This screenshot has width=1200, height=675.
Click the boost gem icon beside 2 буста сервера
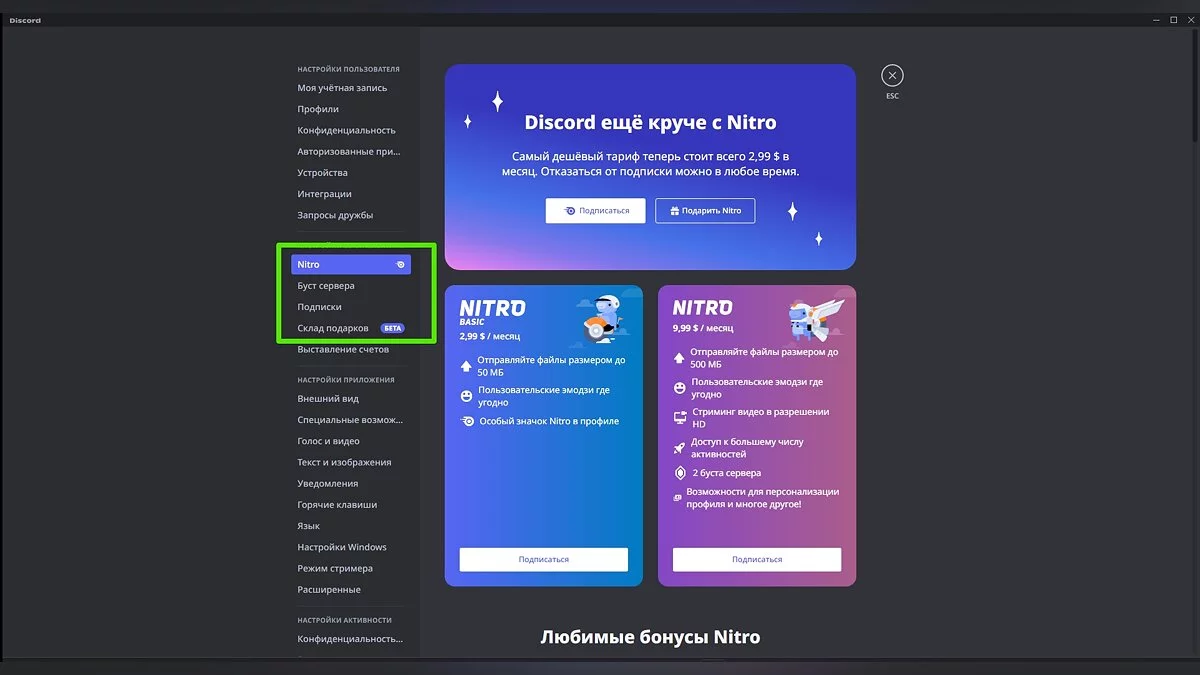pos(680,473)
